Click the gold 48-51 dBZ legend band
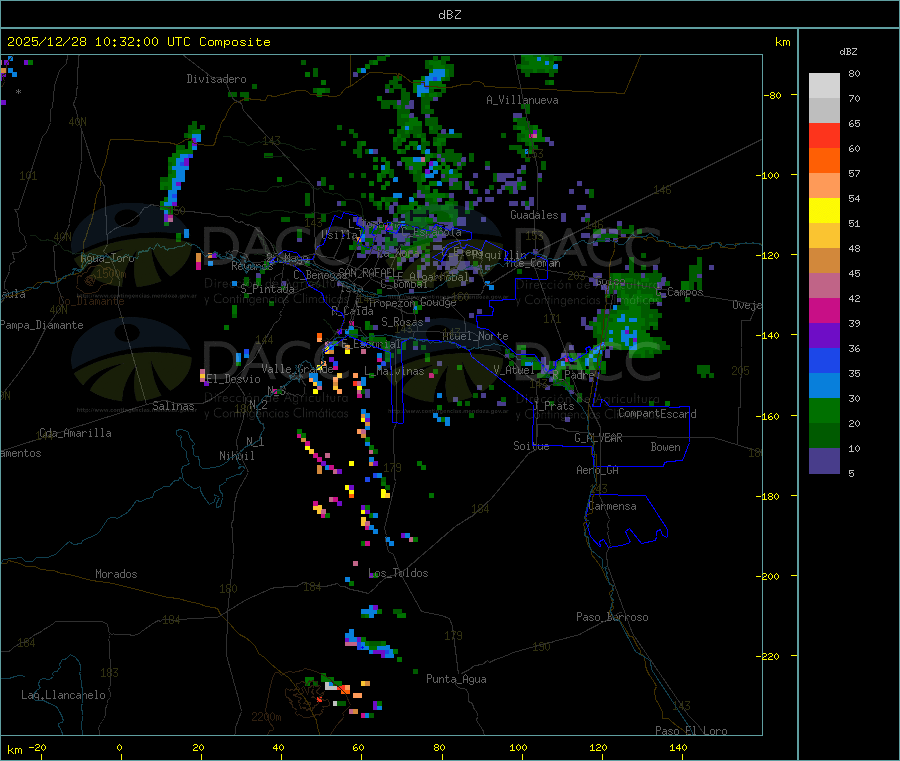This screenshot has width=900, height=761. (824, 236)
